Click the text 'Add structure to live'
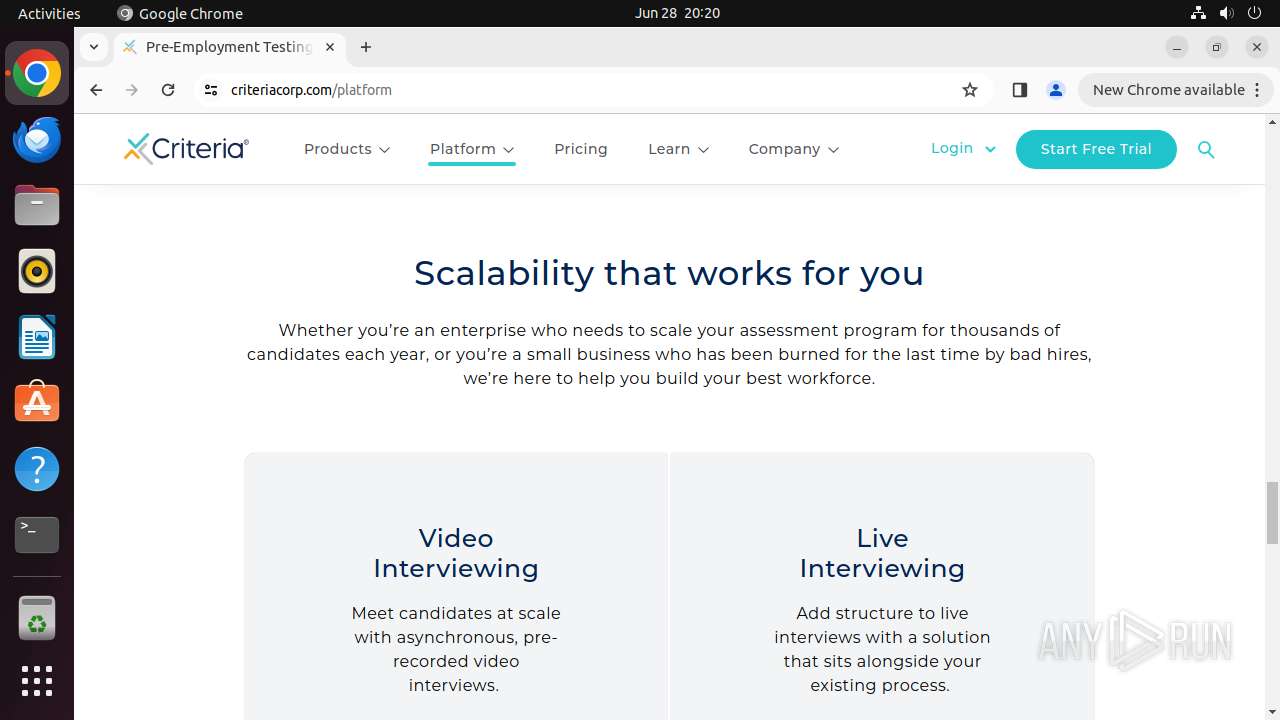Image resolution: width=1280 pixels, height=720 pixels. point(882,613)
